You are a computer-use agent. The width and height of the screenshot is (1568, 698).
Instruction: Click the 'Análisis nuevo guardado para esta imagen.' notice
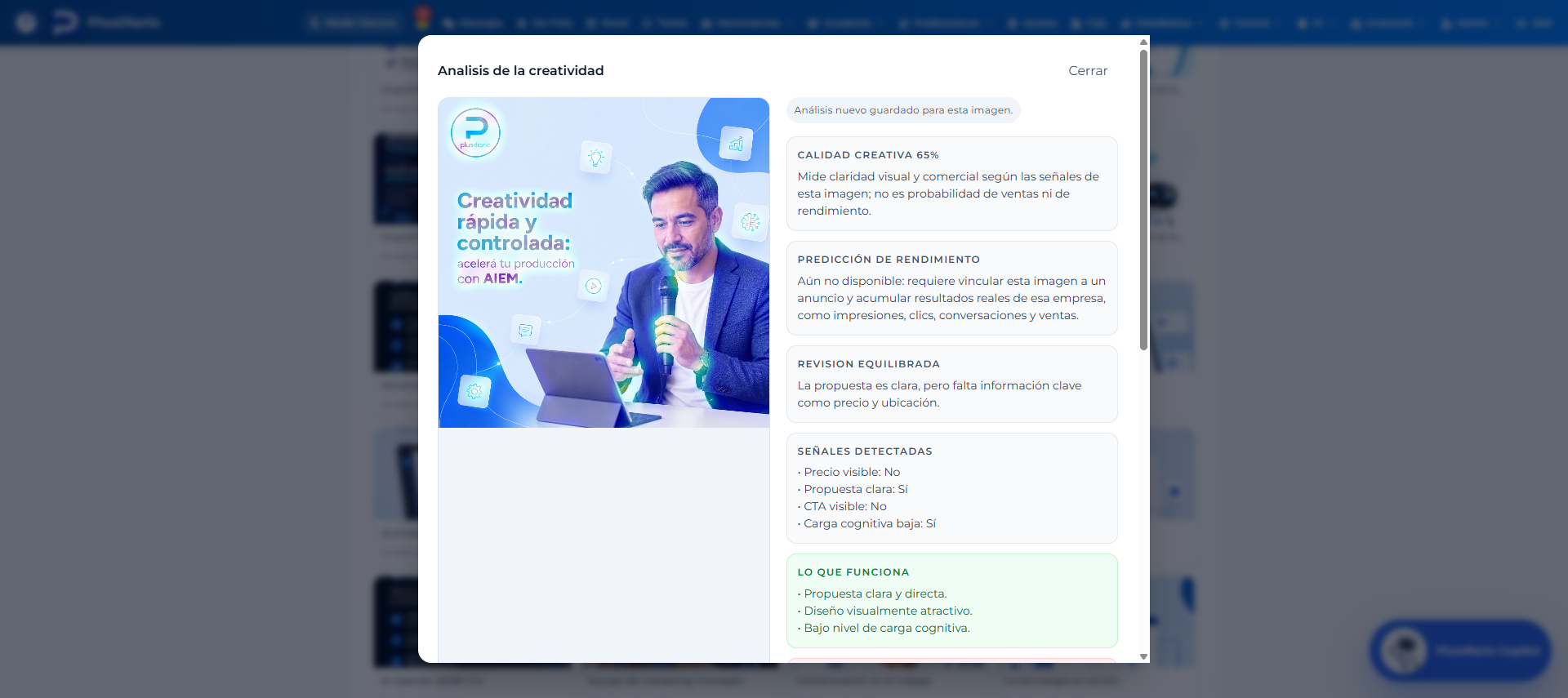903,110
